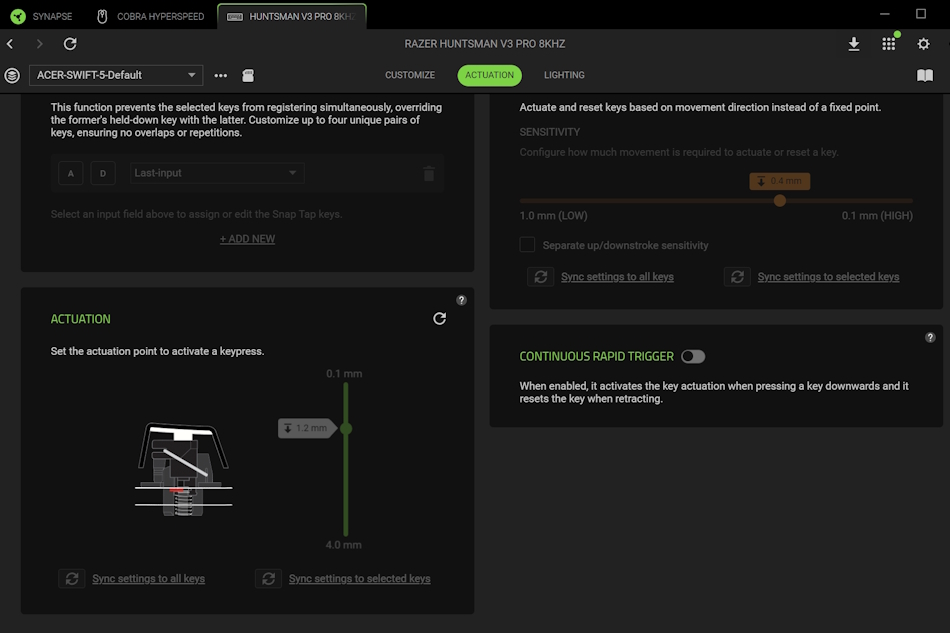Screen dimensions: 950x633
Task: Click the actuation point vertical slider handle
Action: click(x=346, y=429)
